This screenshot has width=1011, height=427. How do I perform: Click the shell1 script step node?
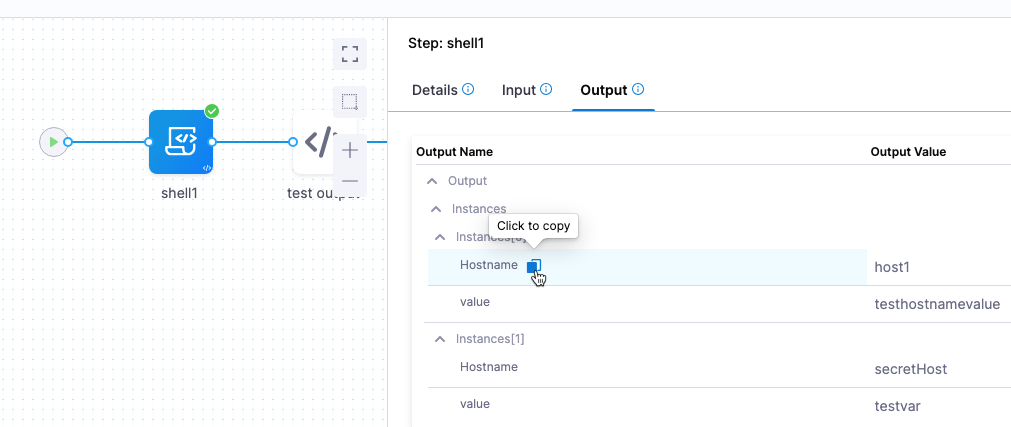click(x=181, y=142)
